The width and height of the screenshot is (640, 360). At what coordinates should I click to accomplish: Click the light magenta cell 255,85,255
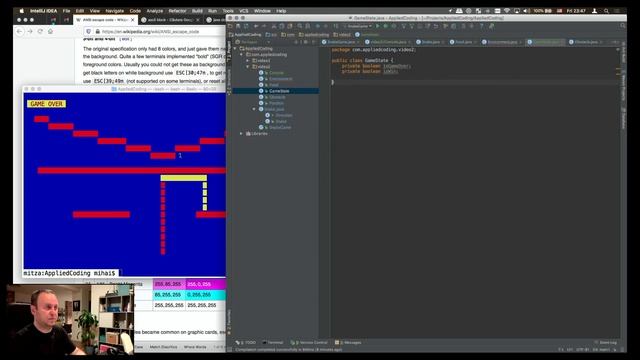pyautogui.click(x=169, y=284)
